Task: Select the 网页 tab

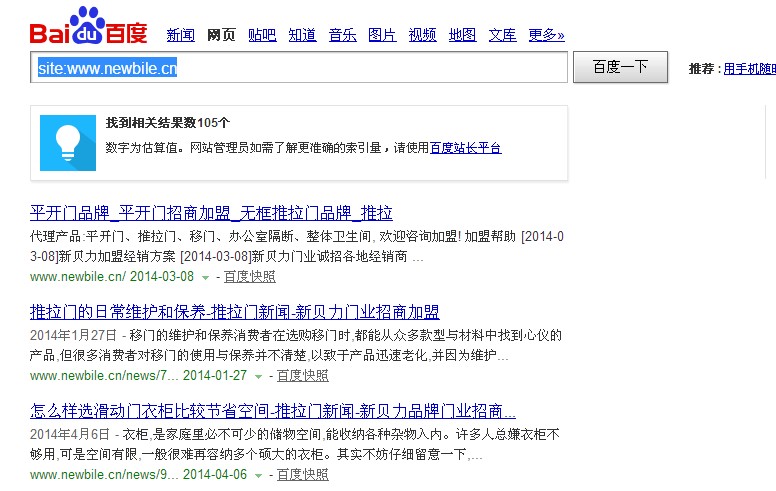Action: coord(221,35)
